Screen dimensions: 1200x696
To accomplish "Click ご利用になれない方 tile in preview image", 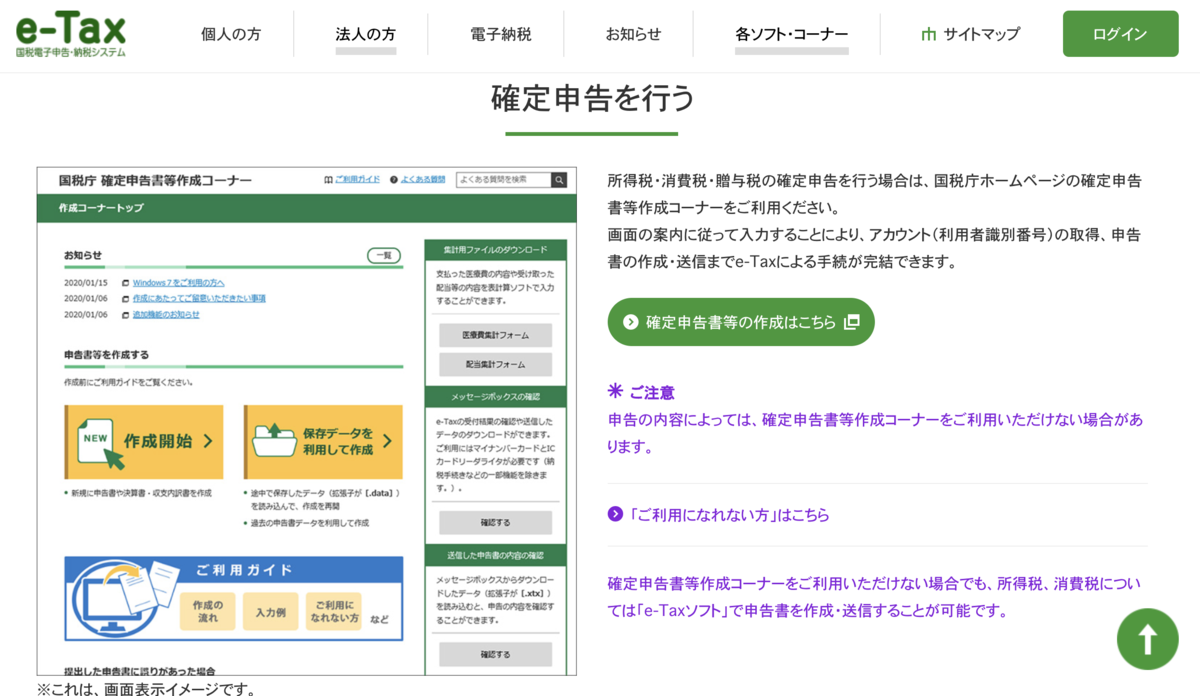I will (x=333, y=611).
